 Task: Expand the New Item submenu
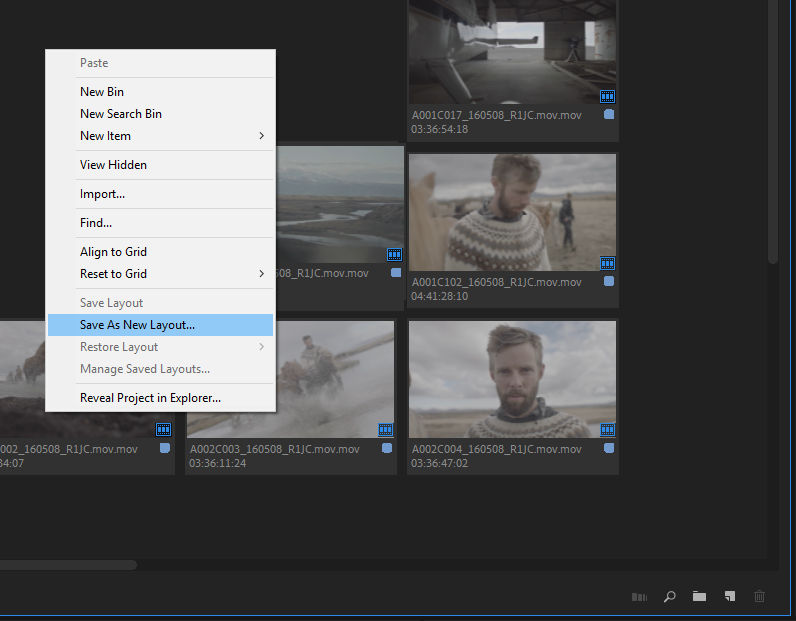coord(160,136)
